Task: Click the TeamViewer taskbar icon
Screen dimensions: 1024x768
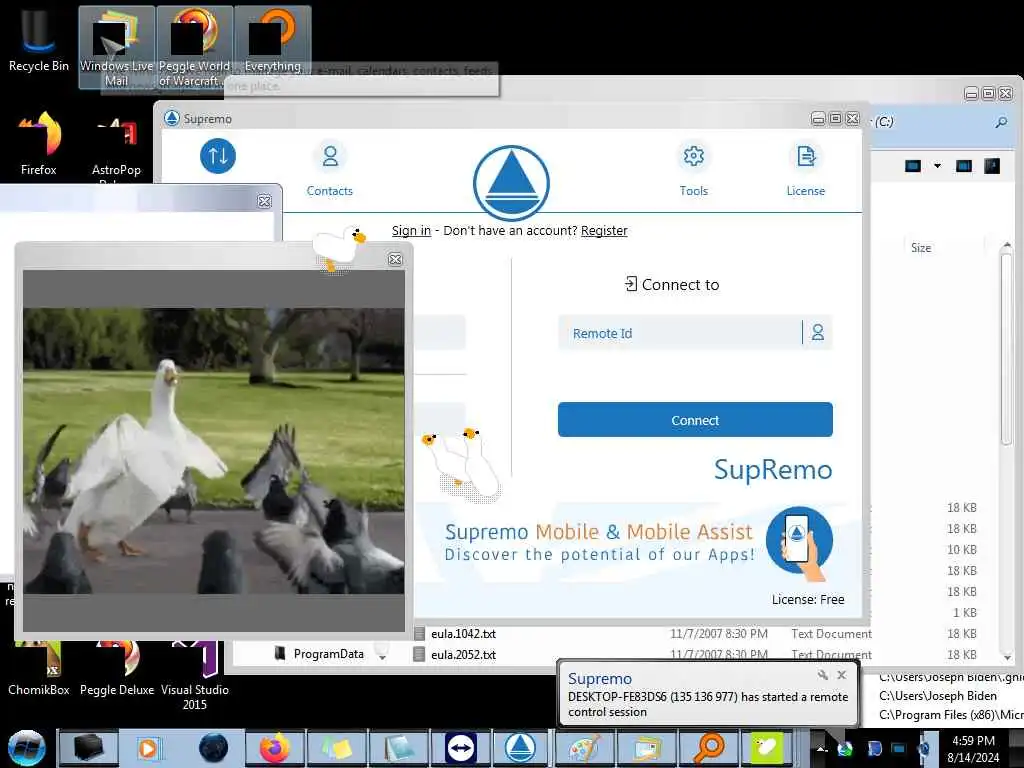Action: pyautogui.click(x=460, y=748)
